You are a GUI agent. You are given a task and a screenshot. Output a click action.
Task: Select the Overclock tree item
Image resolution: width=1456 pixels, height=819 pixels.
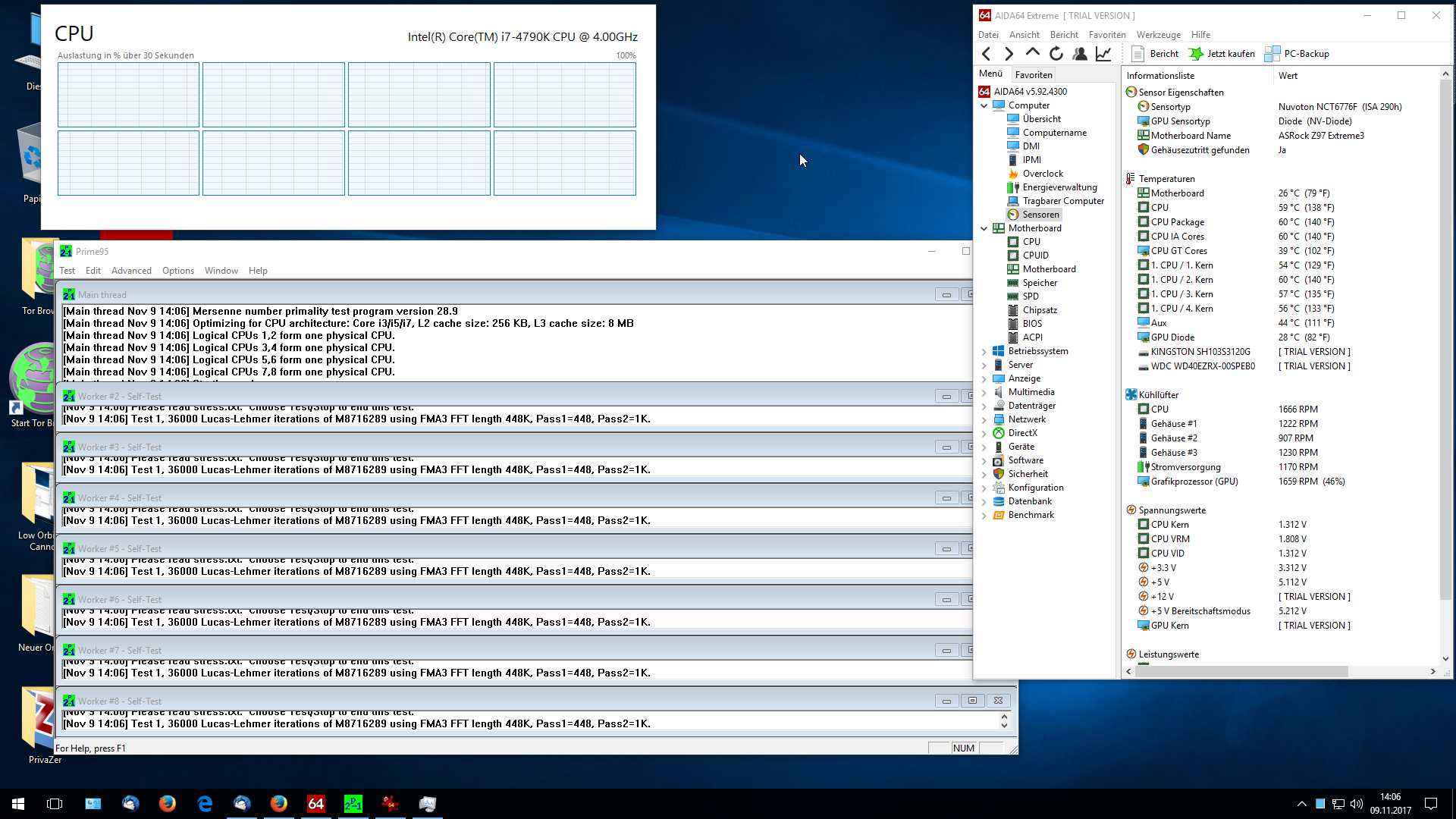coord(1042,174)
